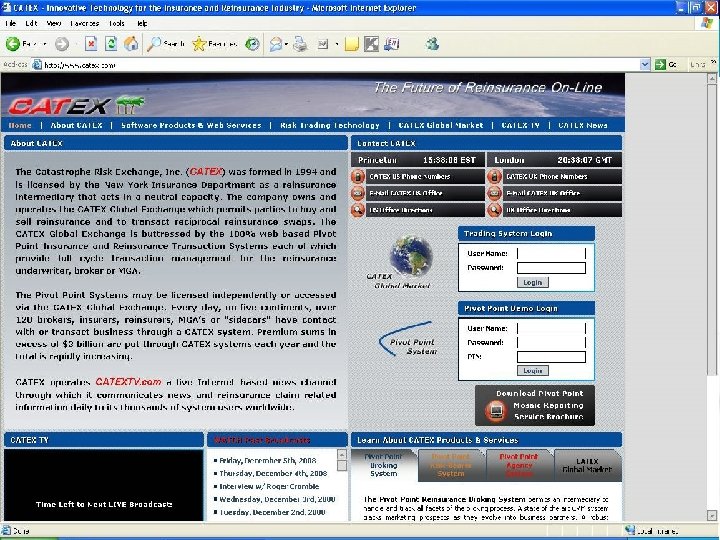This screenshot has height=540, width=720.
Task: Click the CATEX logo in the banner
Action: pos(76,106)
